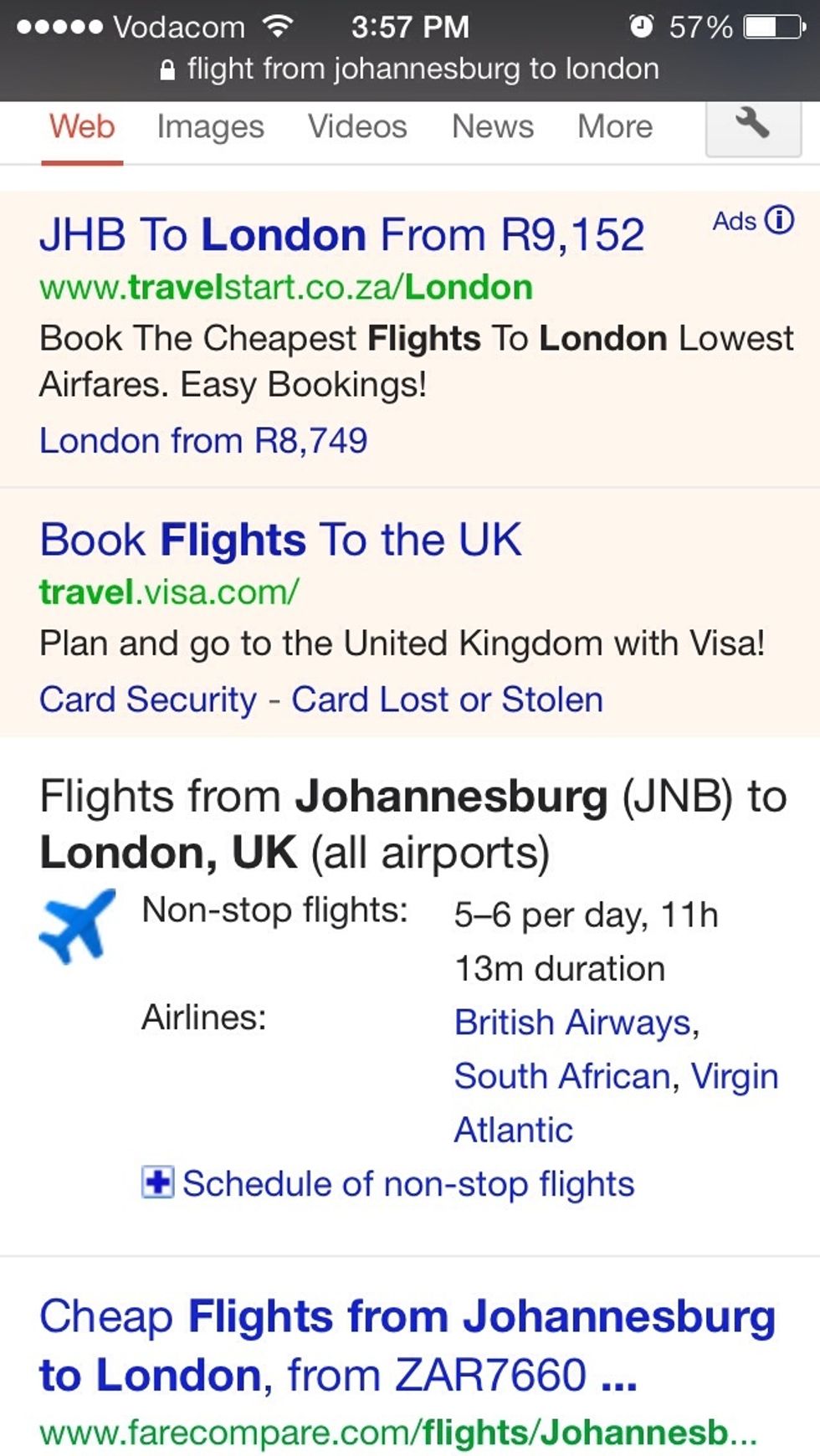Open the More search options menu
The image size is (820, 1456).
pyautogui.click(x=614, y=127)
